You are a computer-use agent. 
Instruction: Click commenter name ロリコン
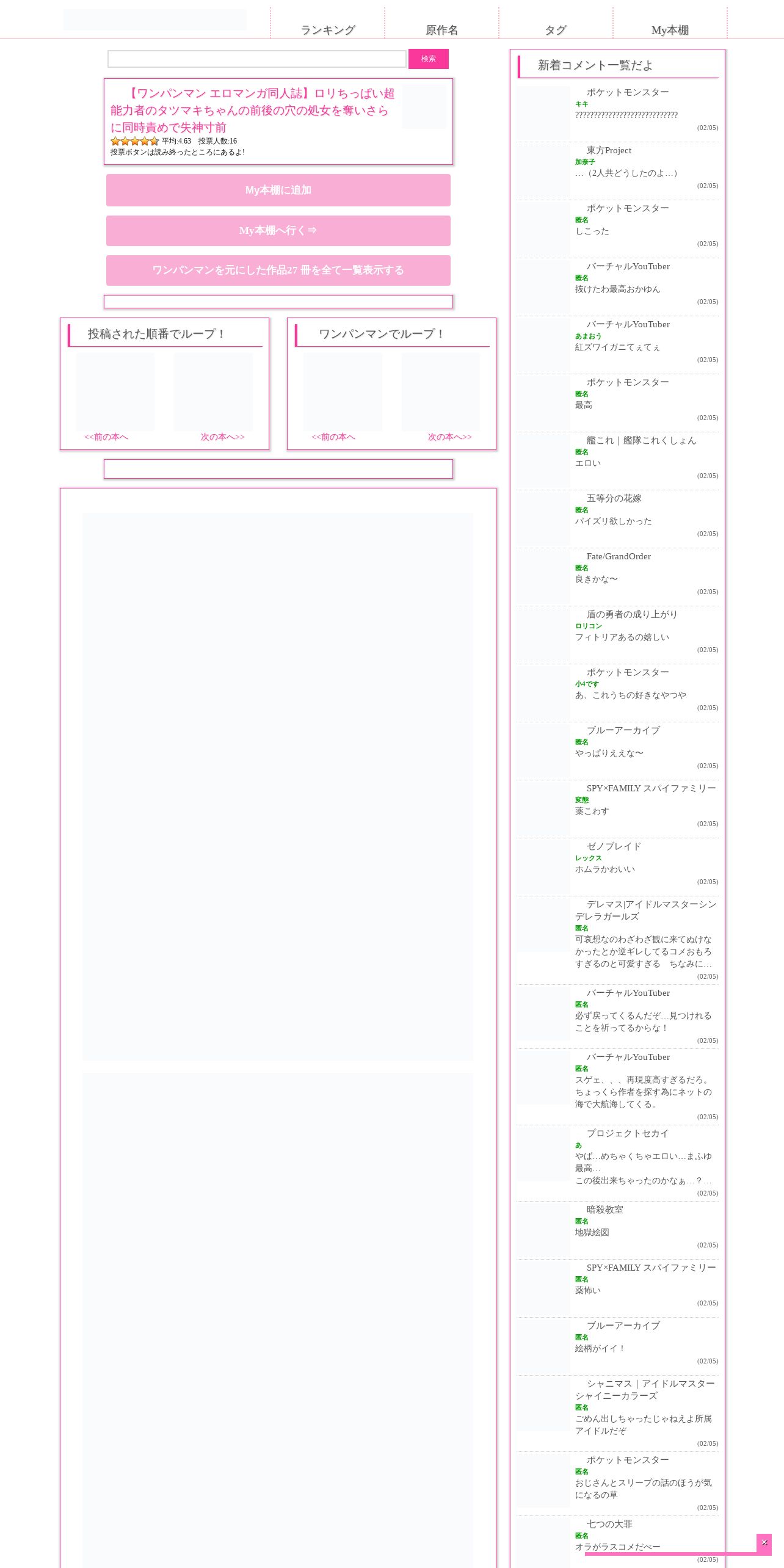pyautogui.click(x=589, y=626)
